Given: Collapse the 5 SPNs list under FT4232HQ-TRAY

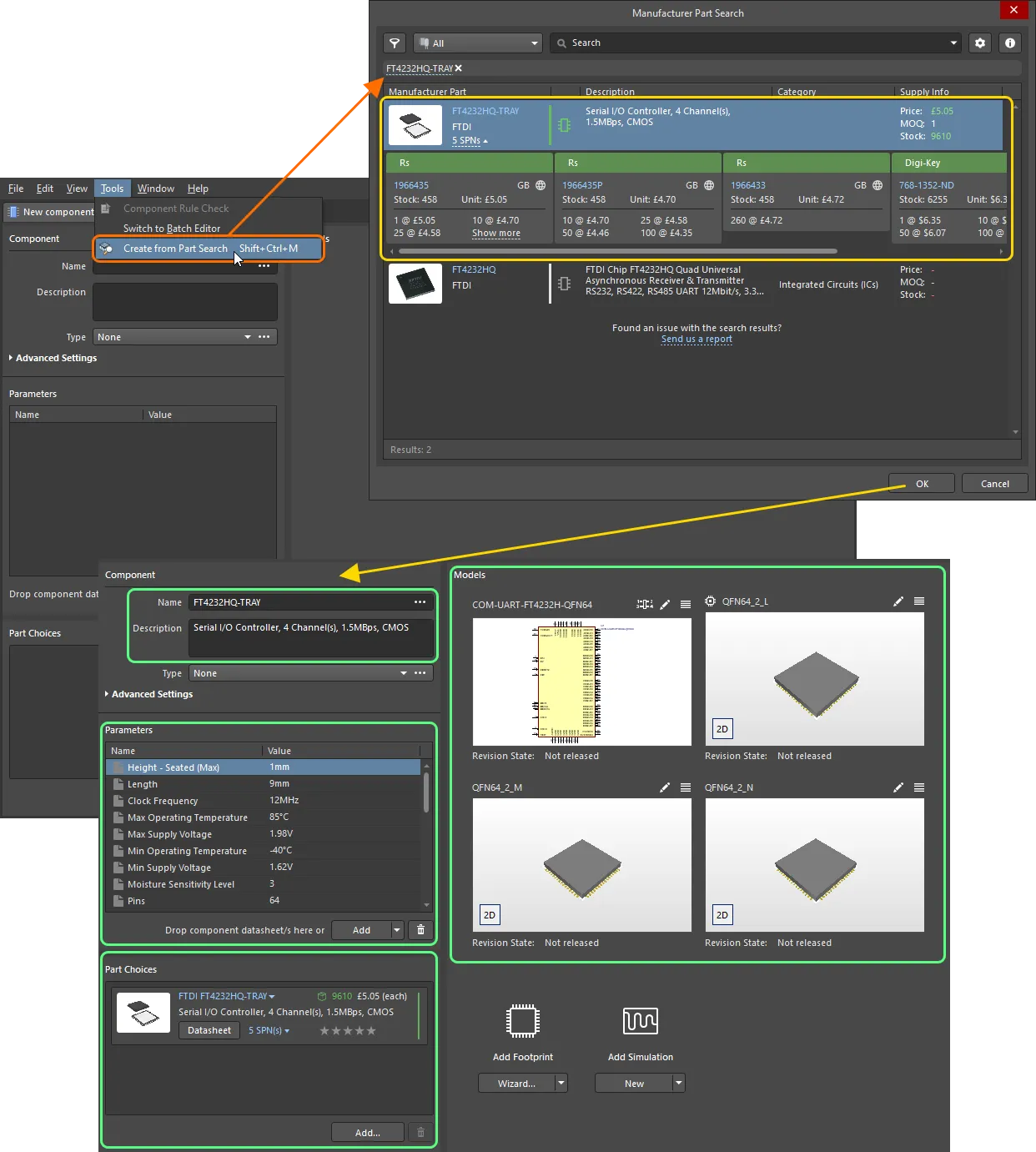Looking at the screenshot, I should (470, 141).
